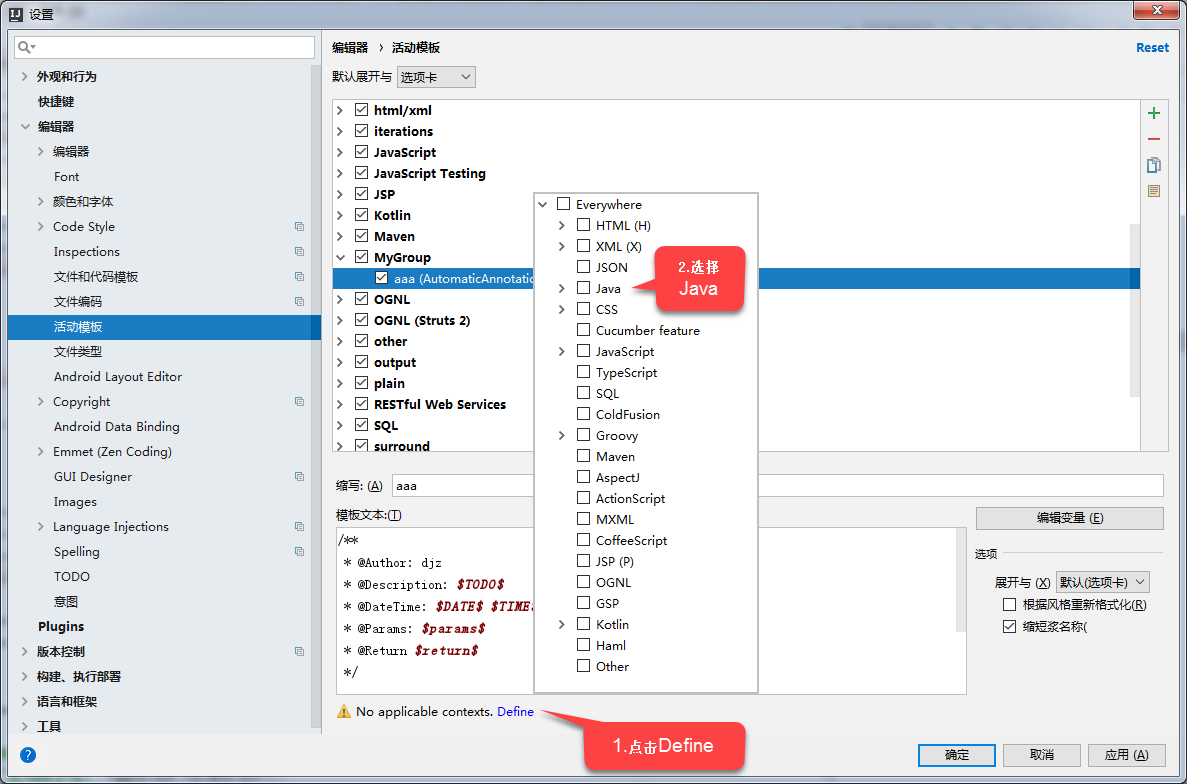Open help with the blue question mark icon
The width and height of the screenshot is (1187, 784).
[x=28, y=754]
